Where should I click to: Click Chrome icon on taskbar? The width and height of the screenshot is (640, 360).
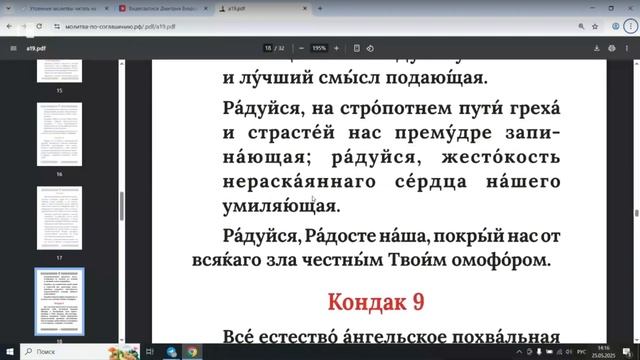click(192, 351)
